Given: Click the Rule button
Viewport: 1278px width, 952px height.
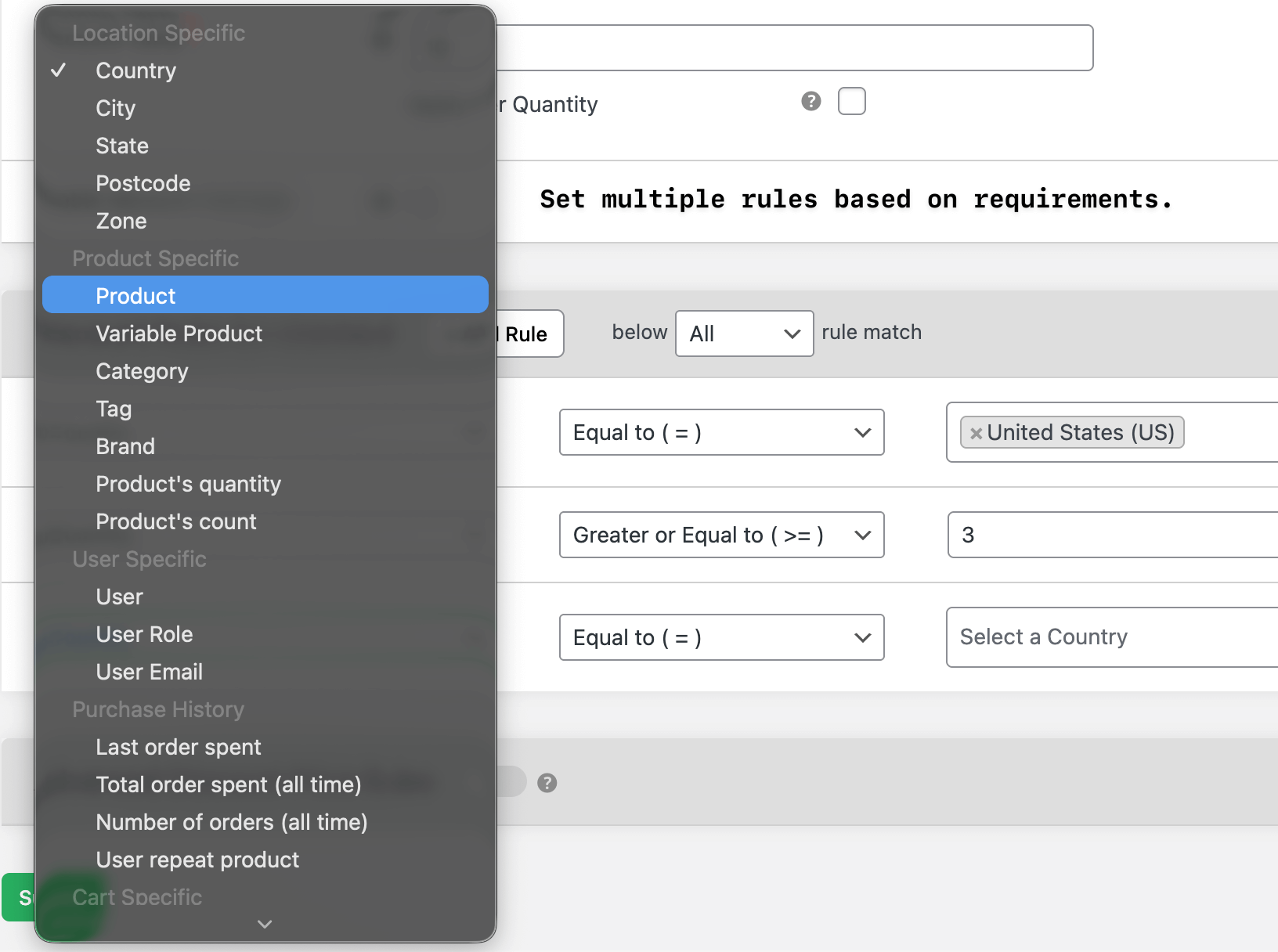Looking at the screenshot, I should click(525, 334).
